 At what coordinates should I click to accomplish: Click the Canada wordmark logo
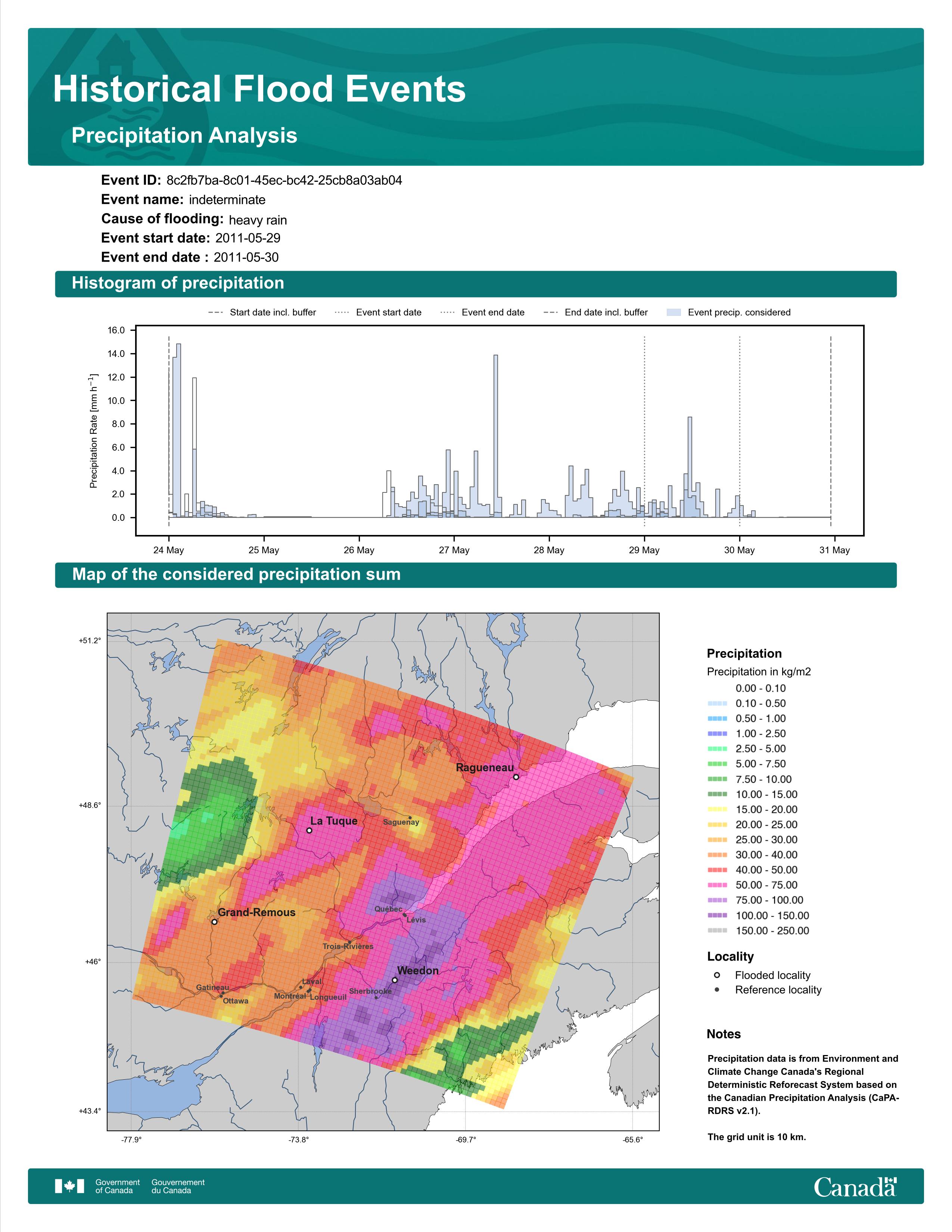pyautogui.click(x=855, y=1186)
